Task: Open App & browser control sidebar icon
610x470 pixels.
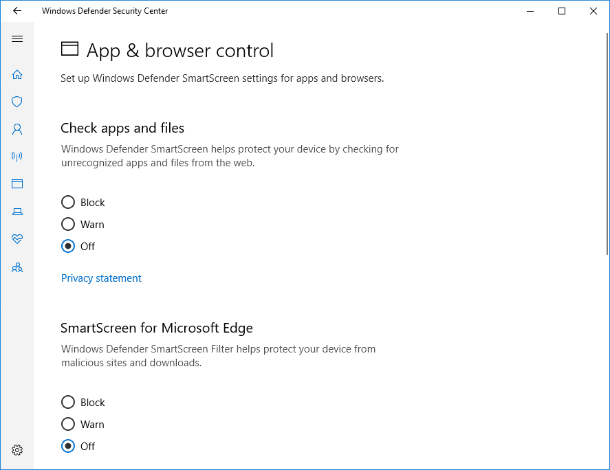Action: [x=17, y=184]
